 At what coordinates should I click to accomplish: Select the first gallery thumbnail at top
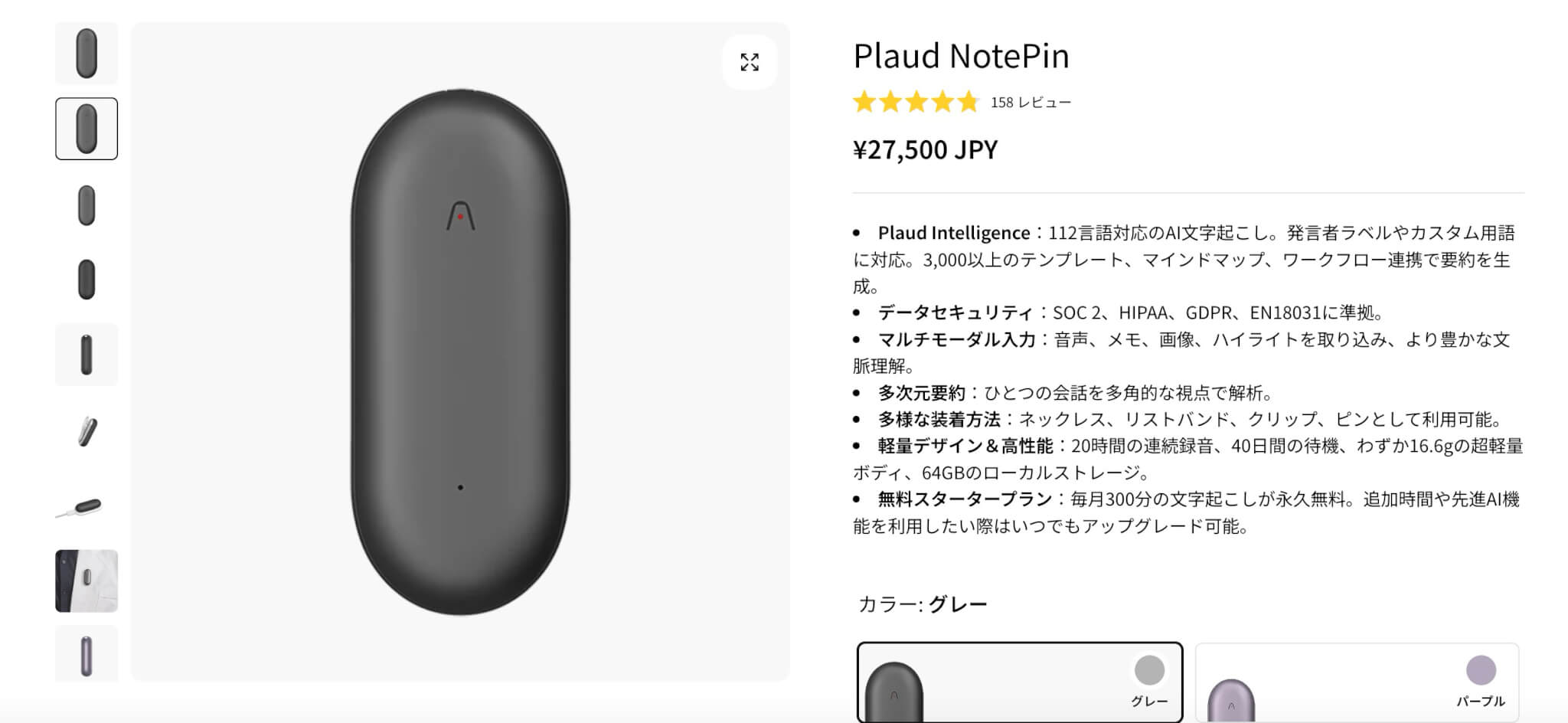tap(87, 53)
